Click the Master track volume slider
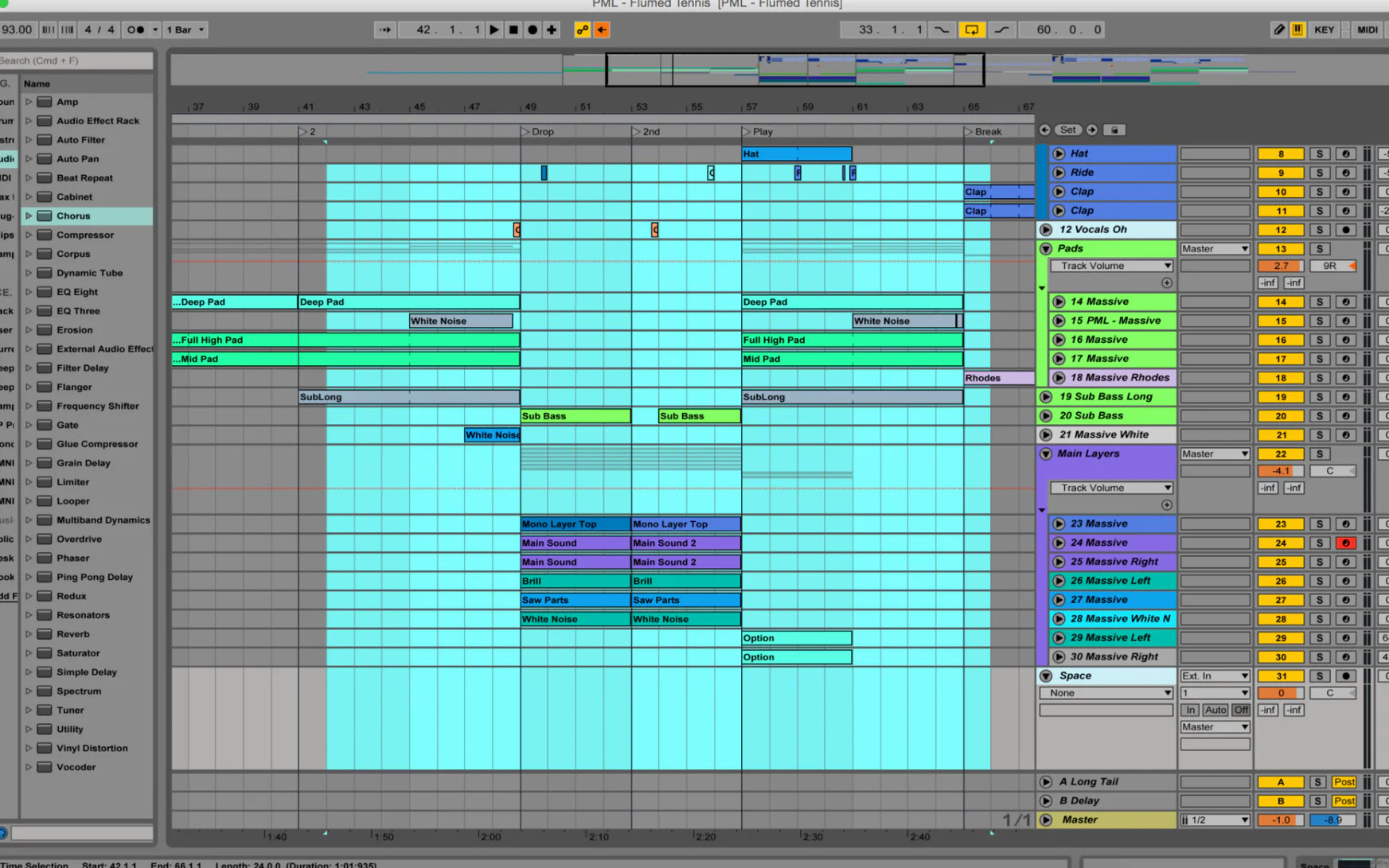Screen dimensions: 1389x868 pos(1280,820)
